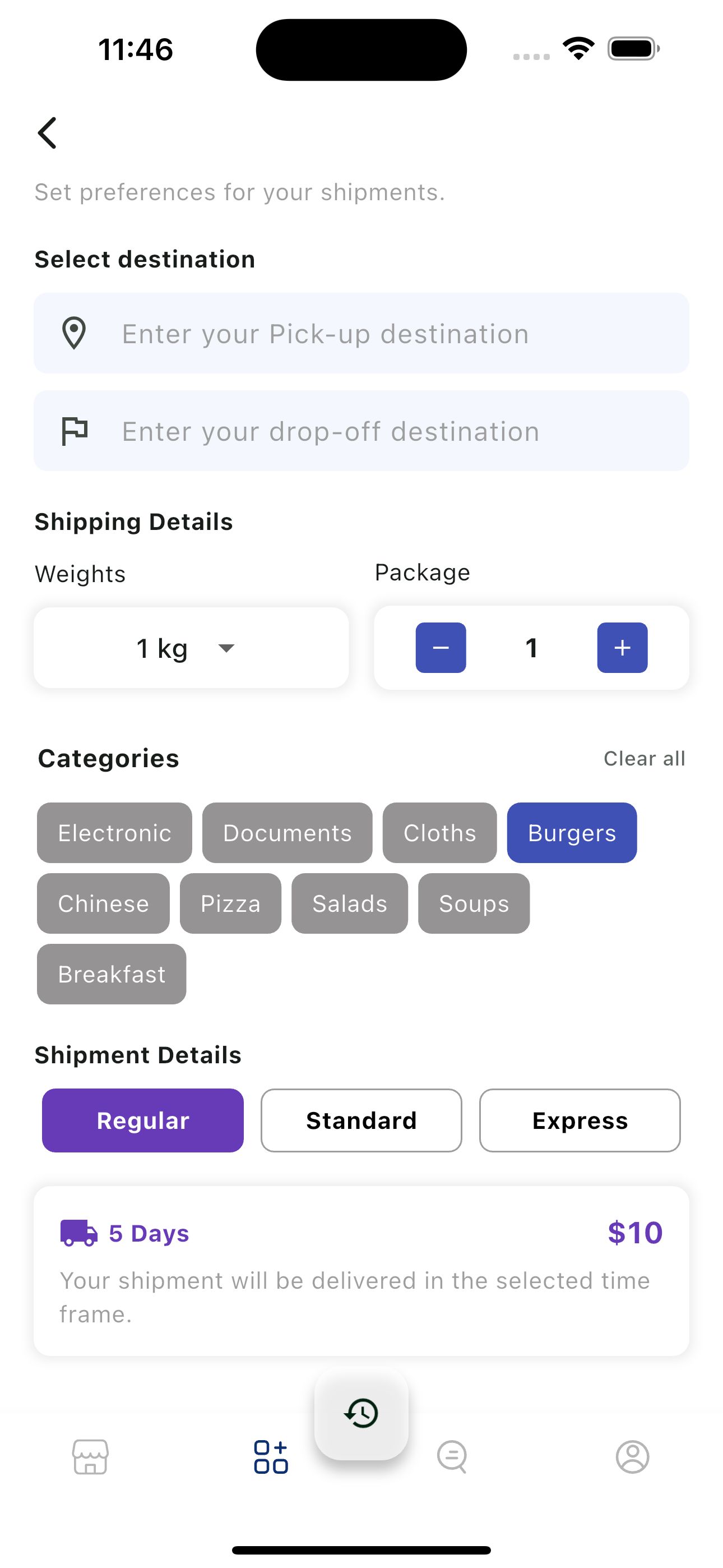Open the add-widgets grid tab
This screenshot has height=1568, width=723.
tap(271, 1456)
